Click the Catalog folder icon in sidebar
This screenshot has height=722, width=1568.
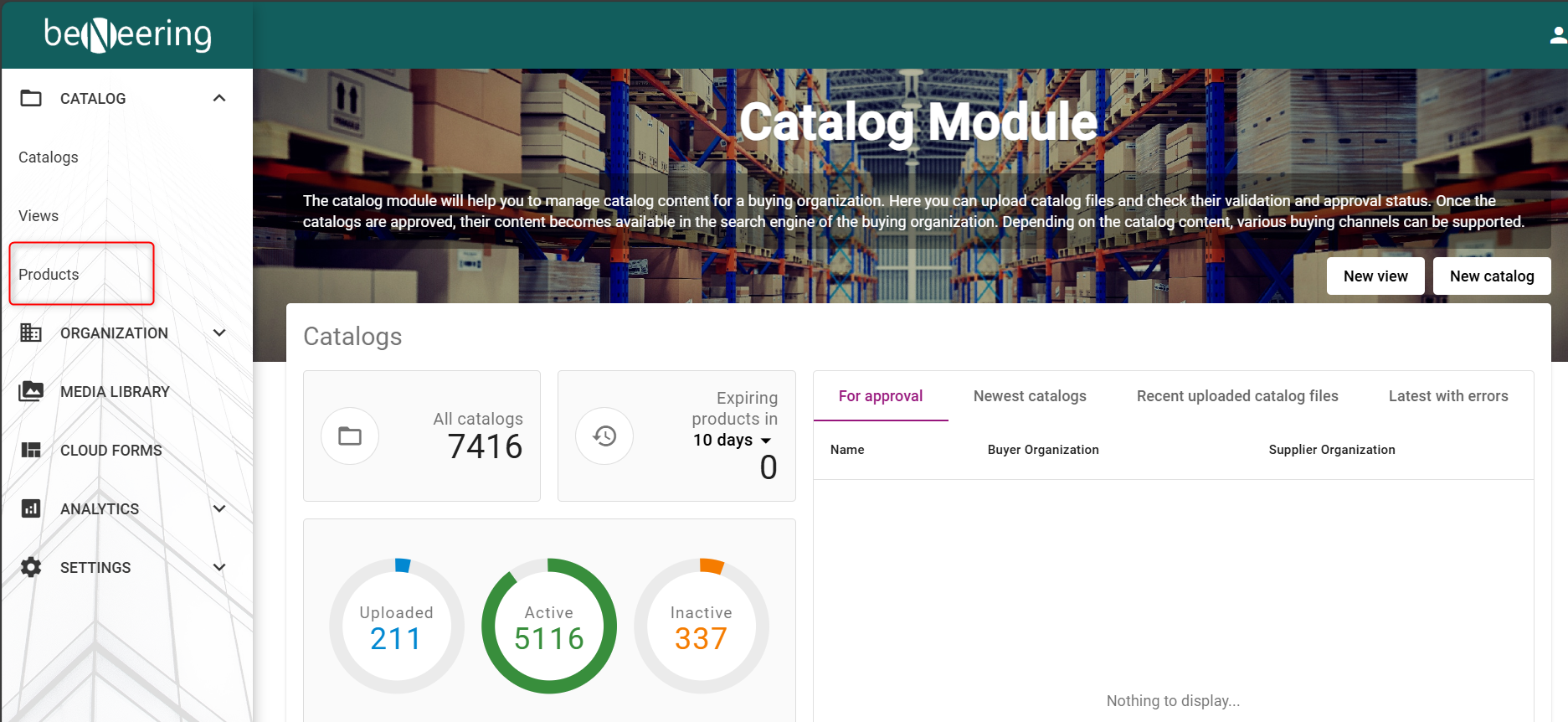pos(31,98)
